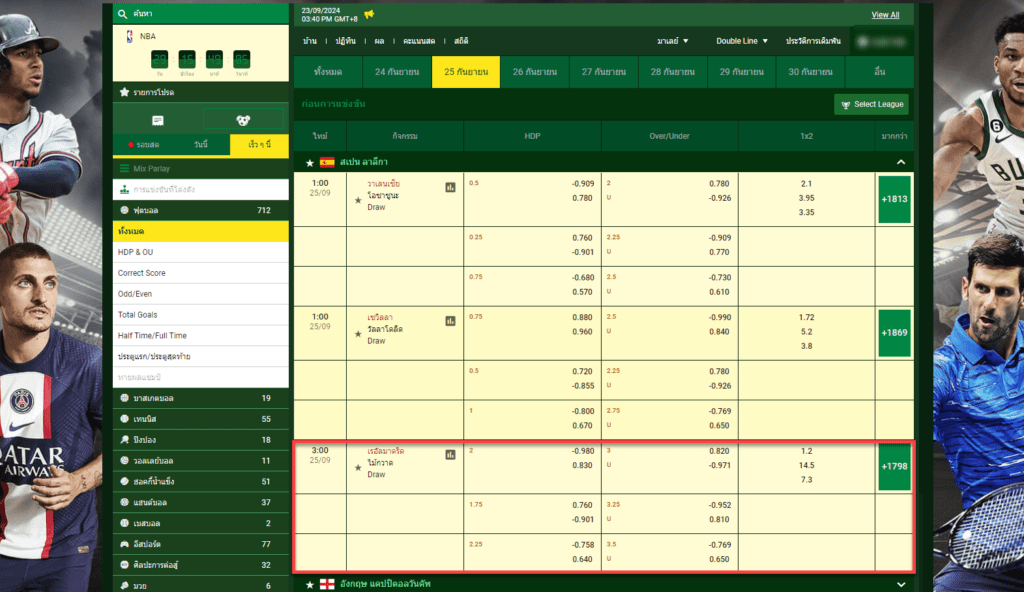Open the ประวัติการเดิมพัน bet history link
Image resolution: width=1024 pixels, height=592 pixels.
(x=813, y=41)
